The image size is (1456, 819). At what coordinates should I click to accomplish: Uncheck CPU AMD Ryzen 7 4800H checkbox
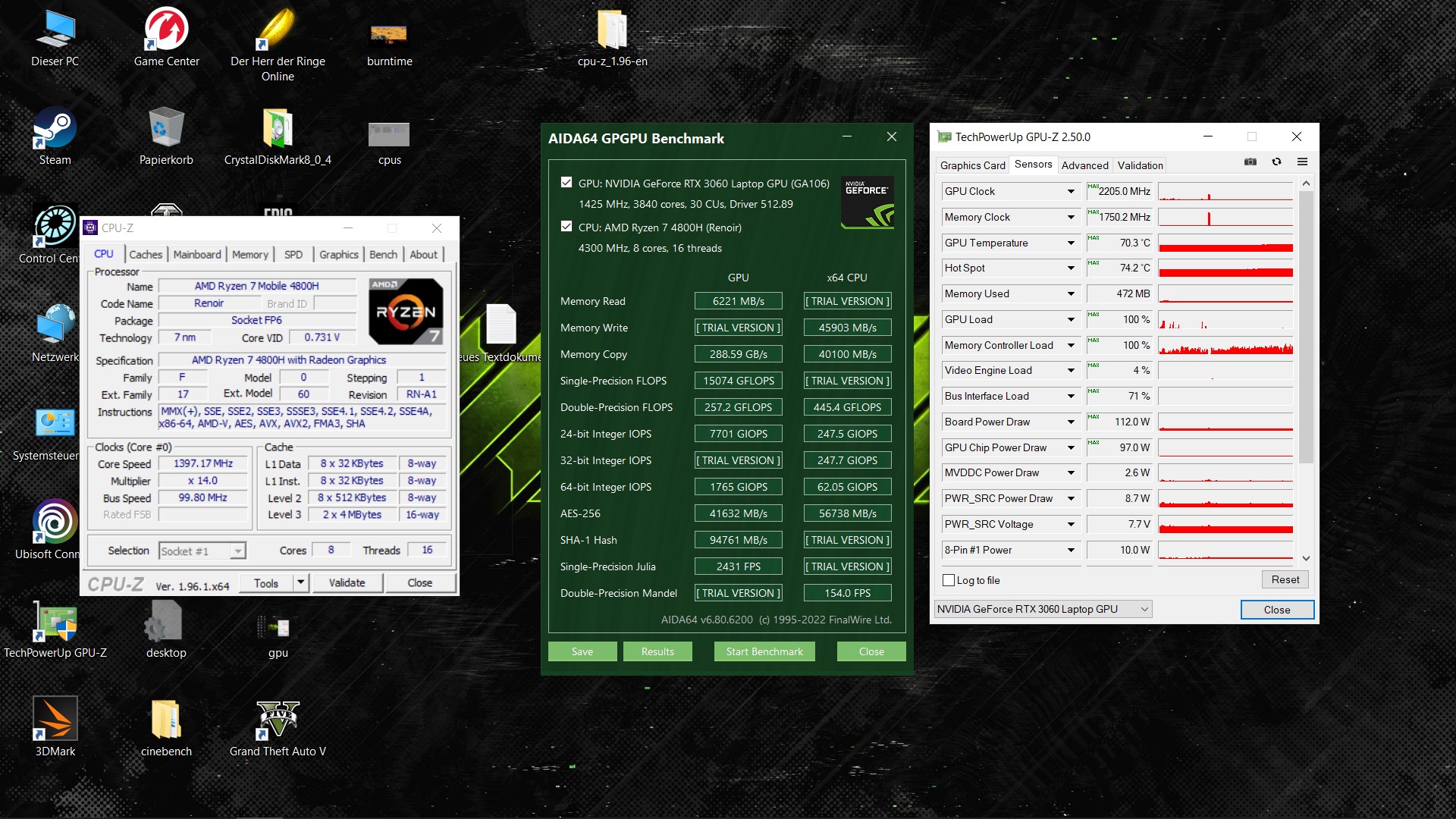pos(566,226)
